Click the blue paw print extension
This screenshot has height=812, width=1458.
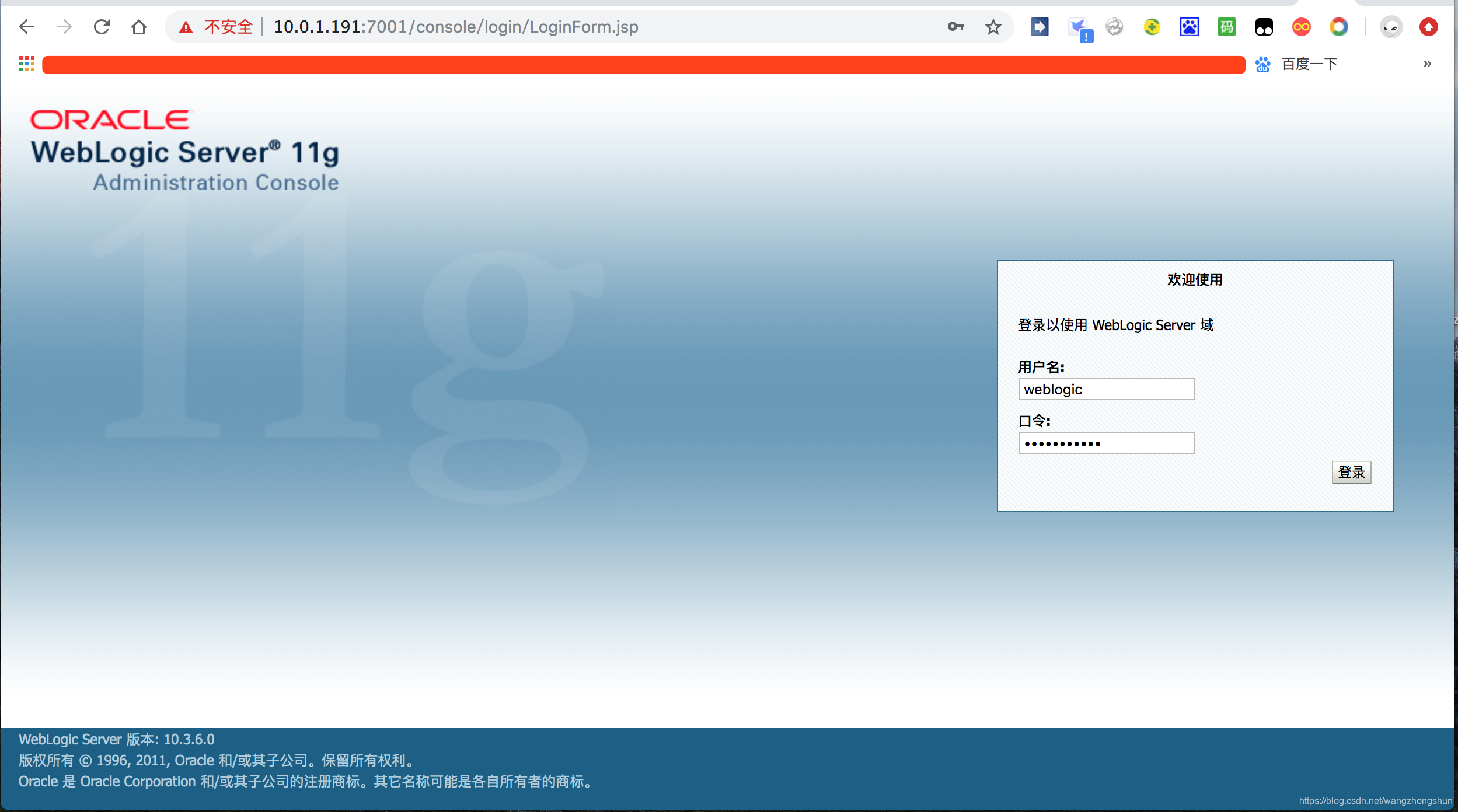click(x=1189, y=27)
